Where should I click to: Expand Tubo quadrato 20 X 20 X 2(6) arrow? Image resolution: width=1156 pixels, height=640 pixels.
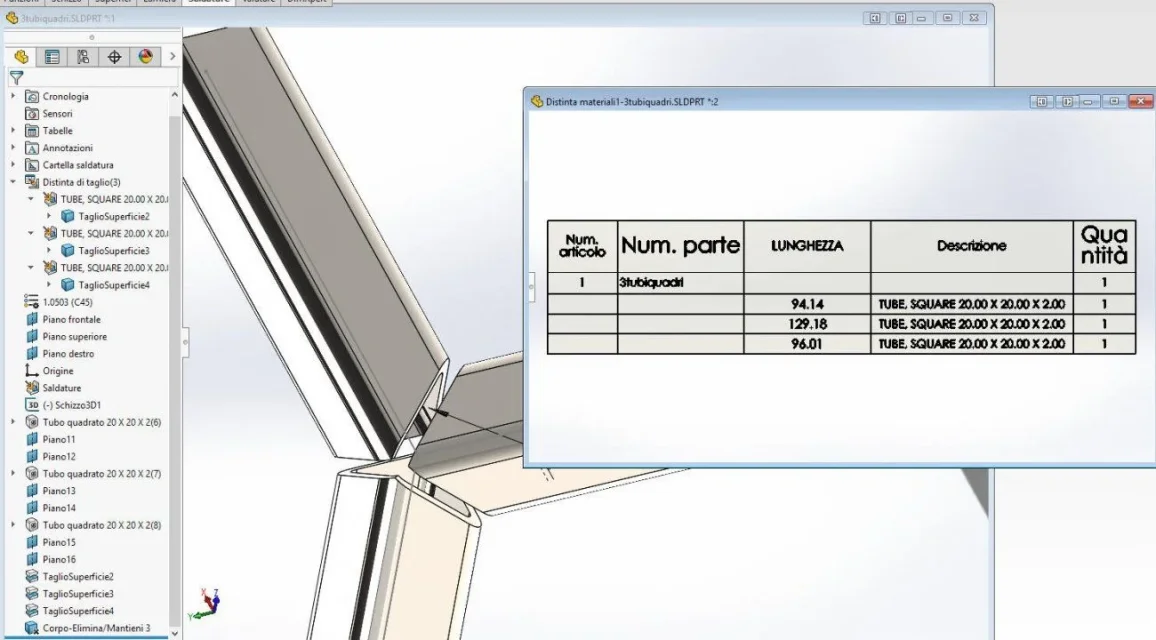13,422
